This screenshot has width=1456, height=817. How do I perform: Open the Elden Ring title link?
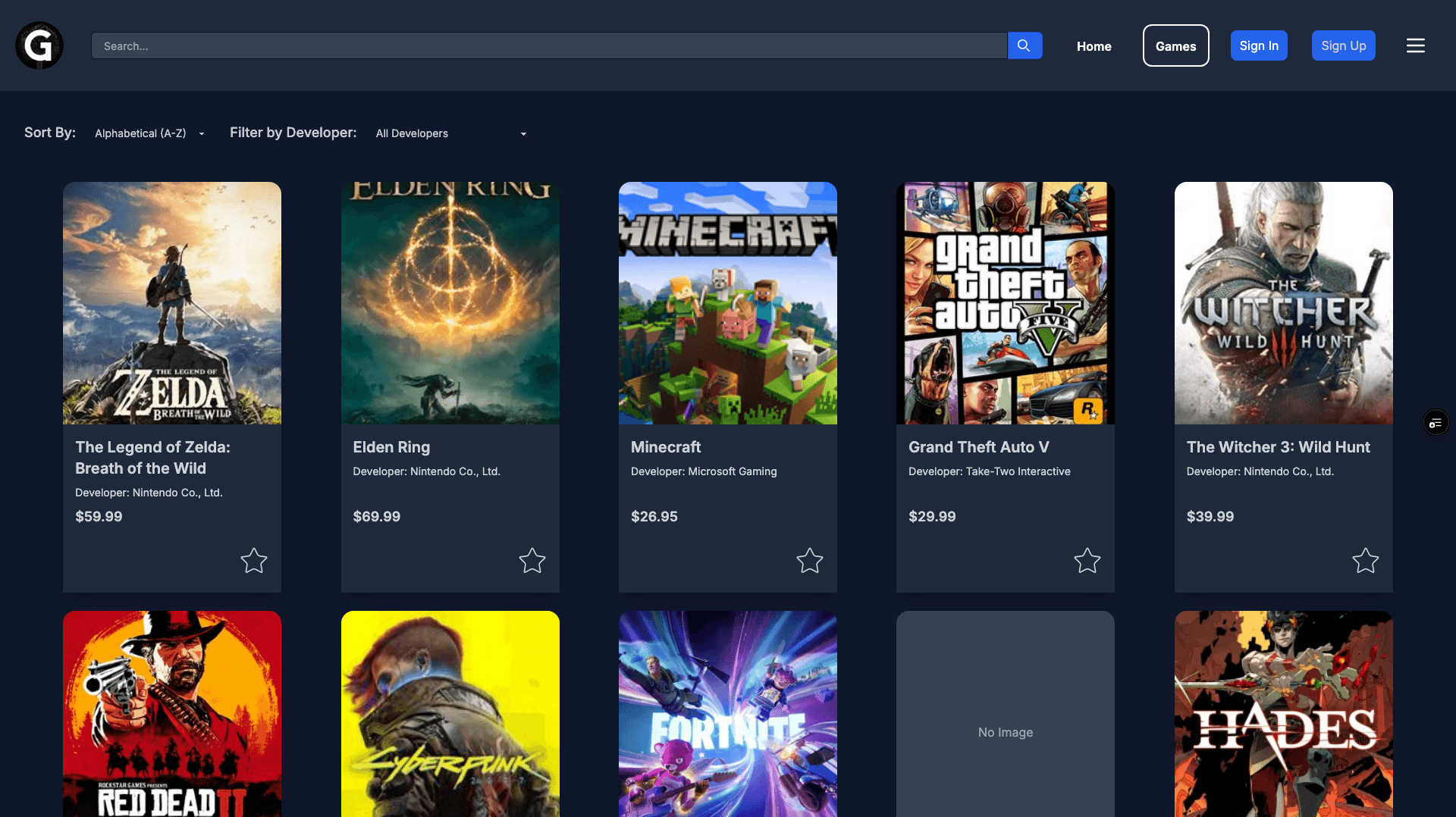coord(391,447)
